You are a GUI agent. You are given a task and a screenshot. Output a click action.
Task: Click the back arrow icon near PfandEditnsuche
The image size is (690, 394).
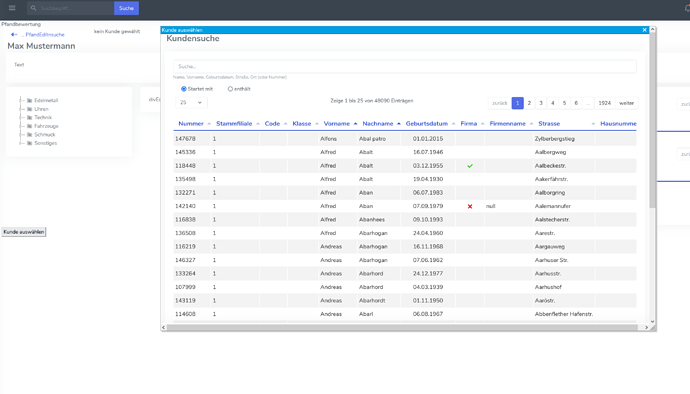click(14, 34)
